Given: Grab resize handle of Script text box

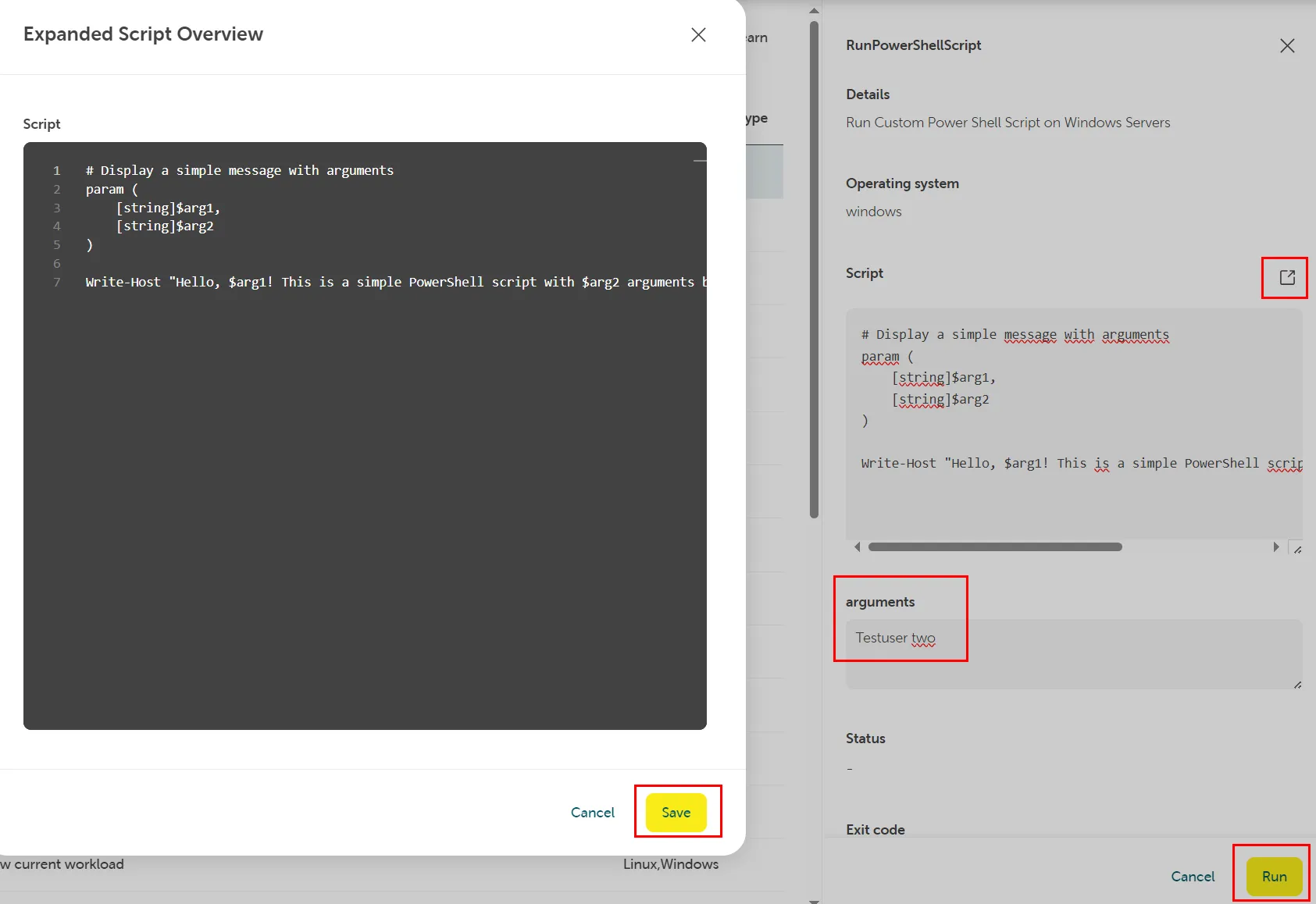Looking at the screenshot, I should [1297, 550].
